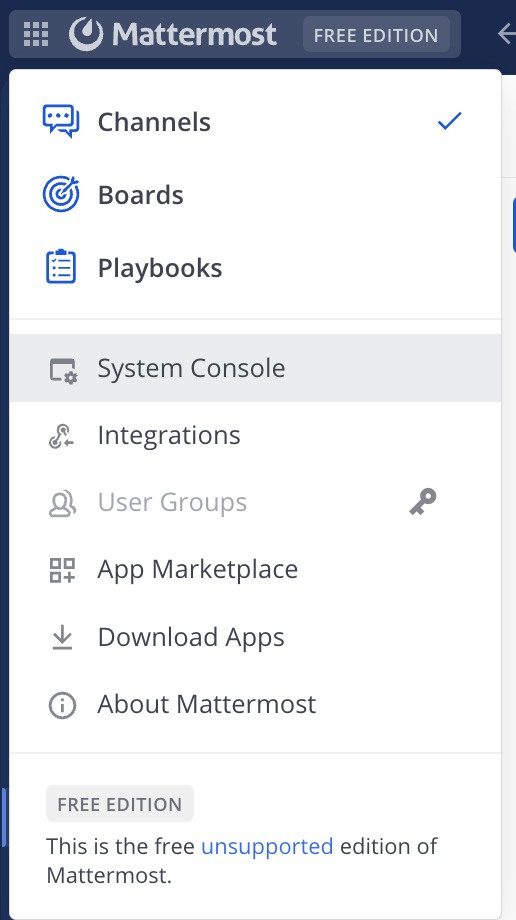Select the Integrations menu entry
The width and height of the screenshot is (516, 920).
tap(255, 435)
